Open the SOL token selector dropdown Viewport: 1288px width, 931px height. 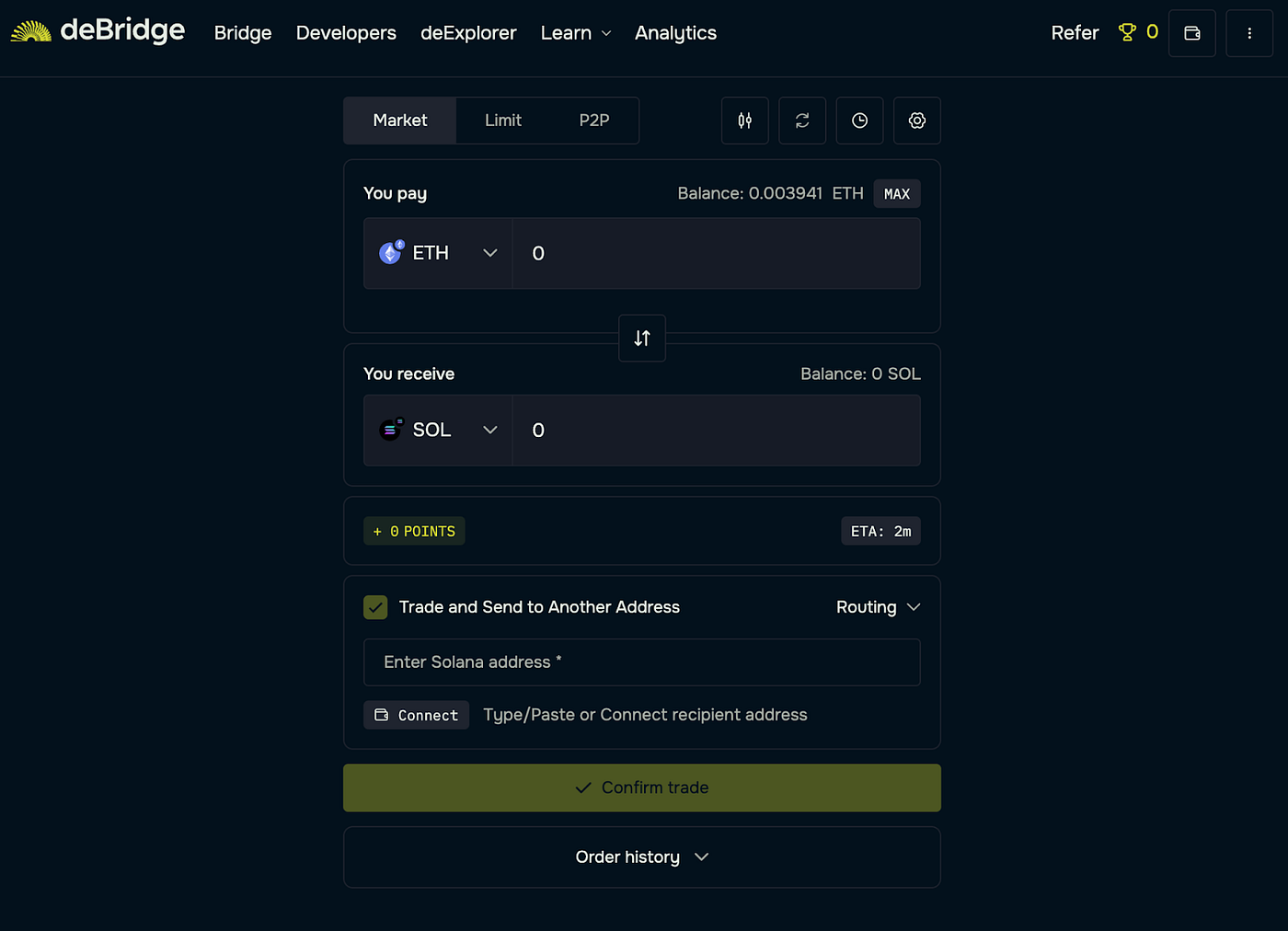pos(490,430)
